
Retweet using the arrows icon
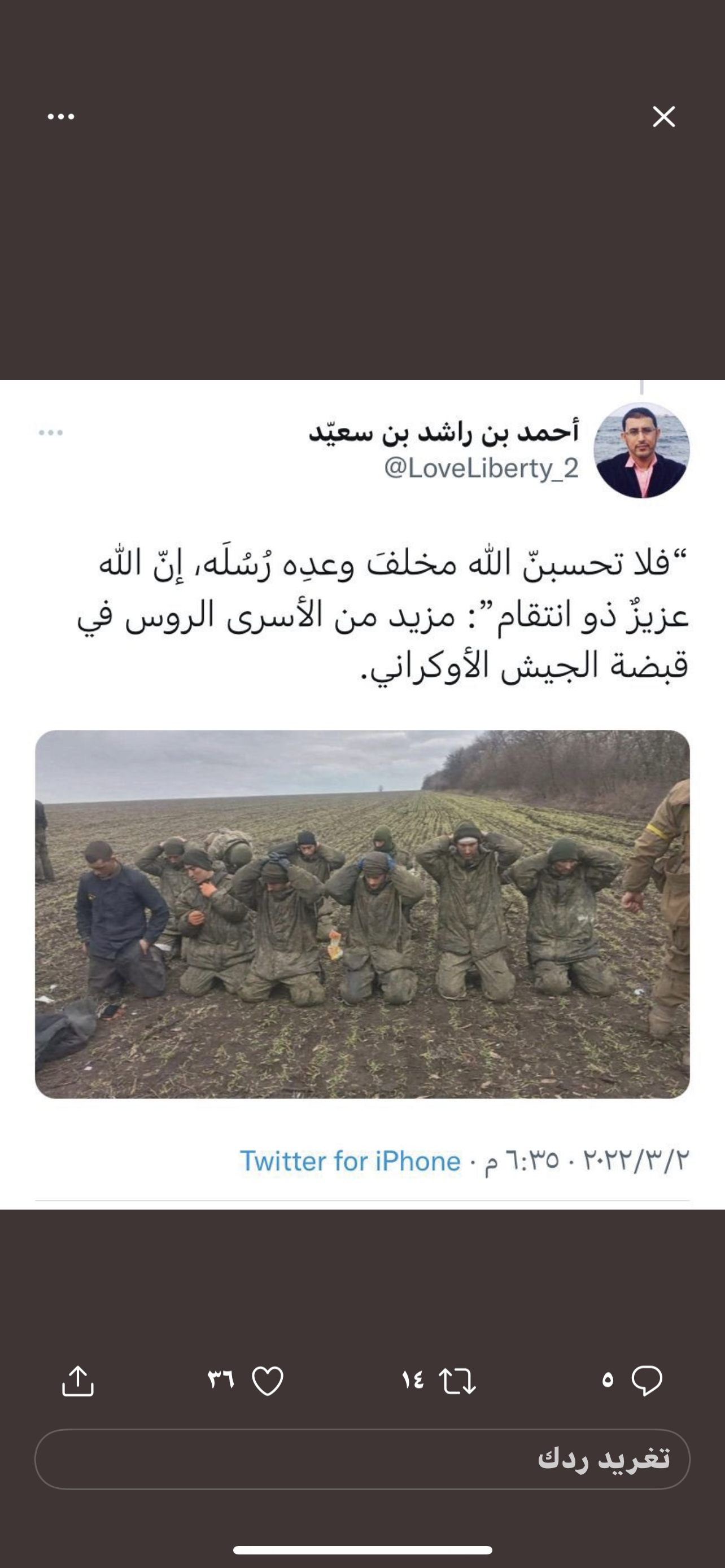click(x=457, y=1381)
